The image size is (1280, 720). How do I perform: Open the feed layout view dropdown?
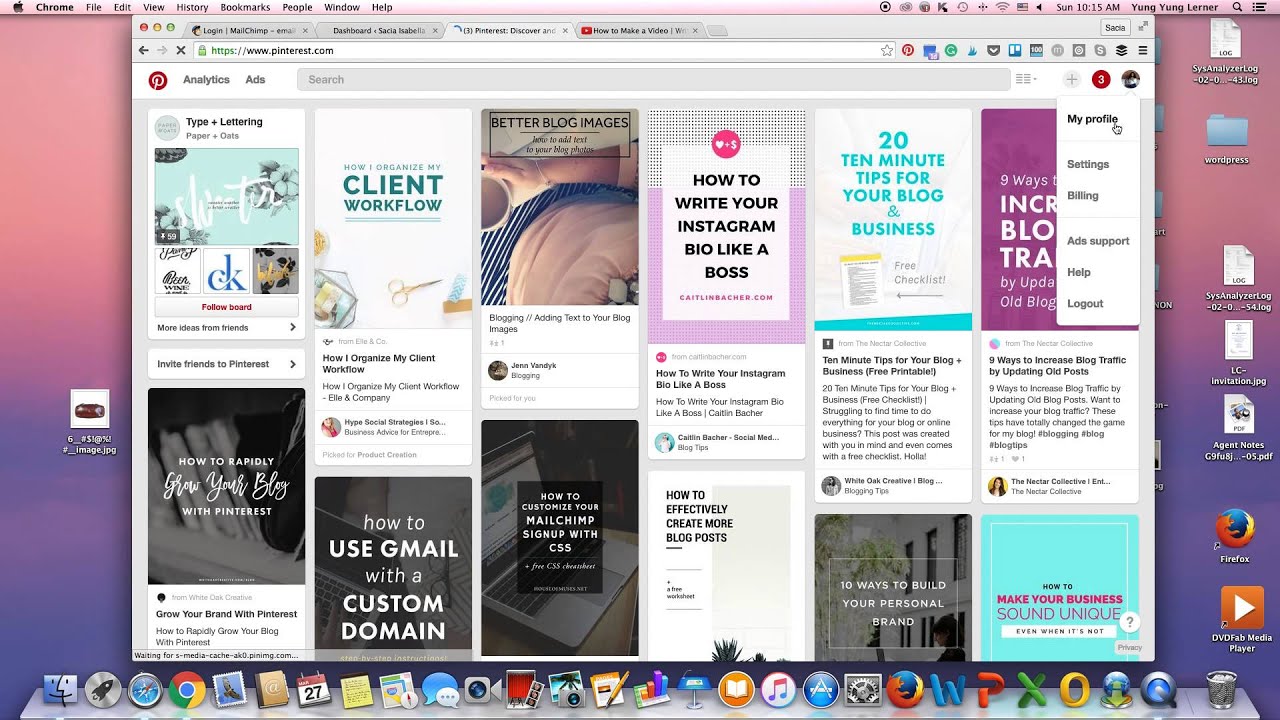(1025, 80)
